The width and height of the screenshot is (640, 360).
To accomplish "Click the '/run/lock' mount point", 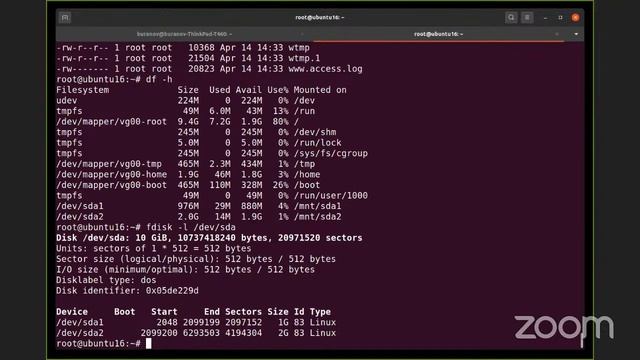I will 318,143.
